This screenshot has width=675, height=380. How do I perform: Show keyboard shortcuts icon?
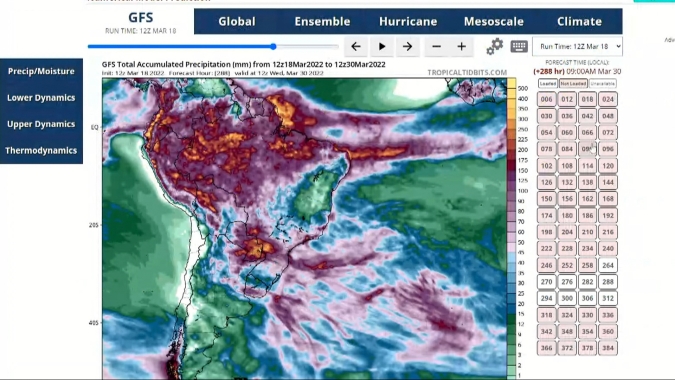519,46
